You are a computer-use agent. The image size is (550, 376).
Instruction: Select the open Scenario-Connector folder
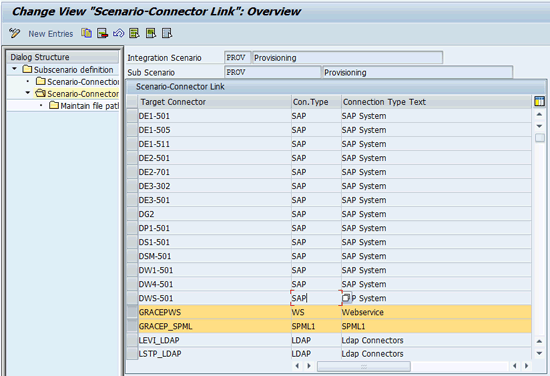click(77, 94)
